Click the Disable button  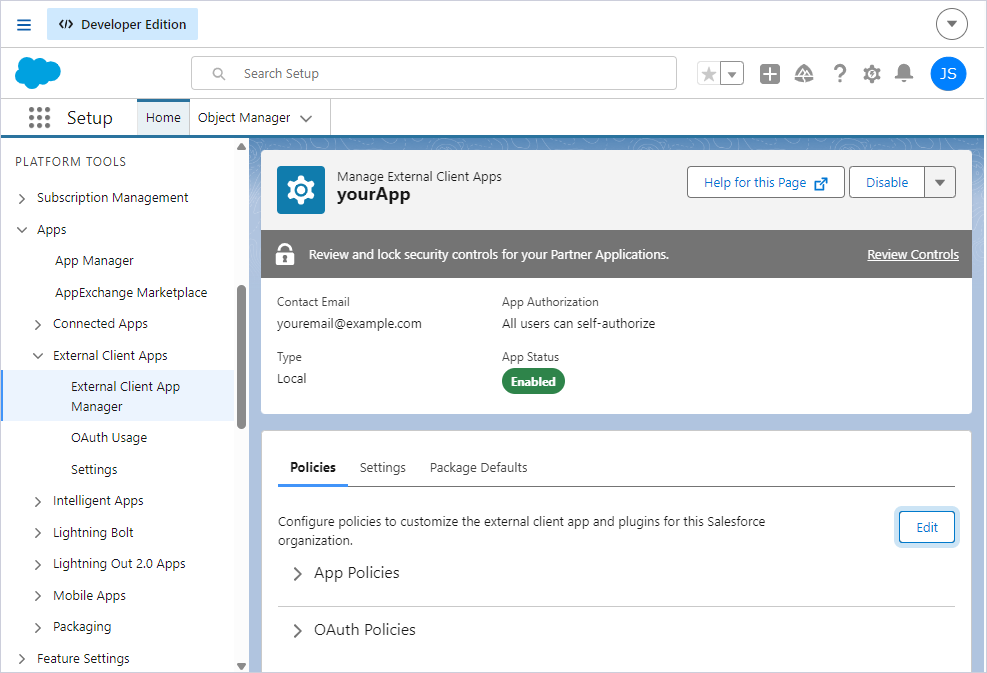click(x=887, y=183)
